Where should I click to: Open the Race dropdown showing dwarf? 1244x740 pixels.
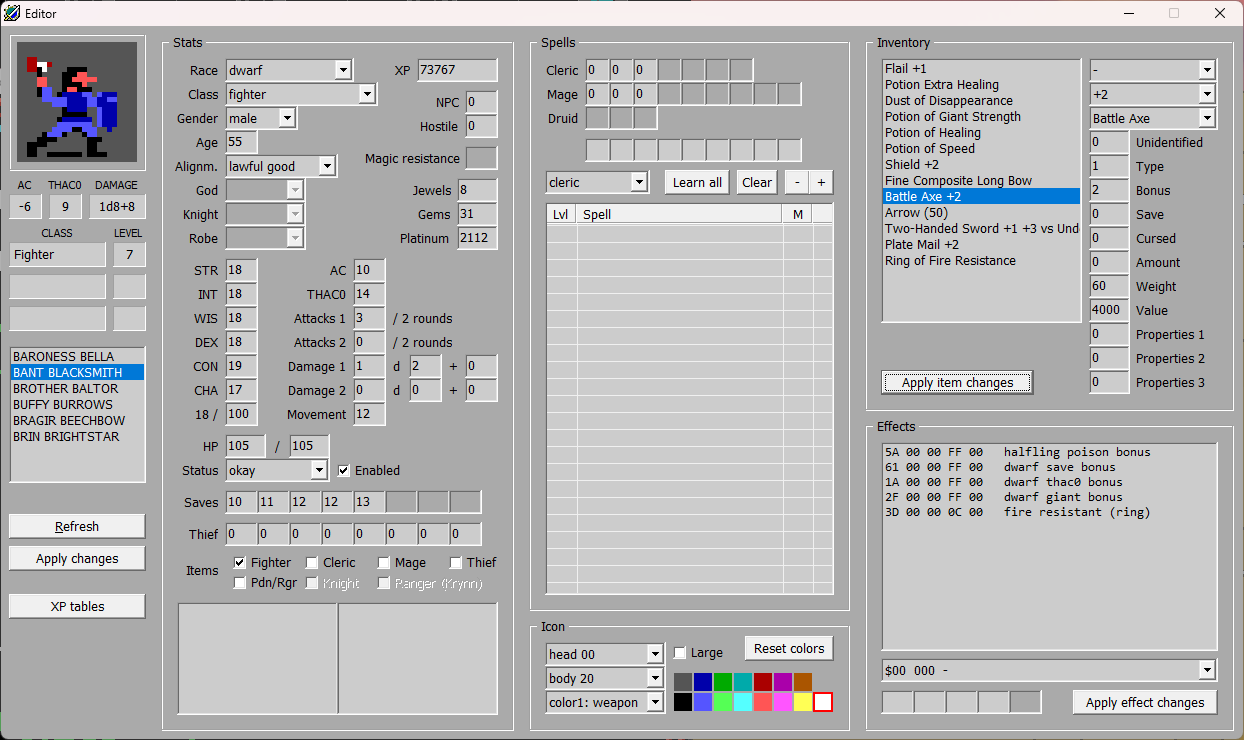343,70
